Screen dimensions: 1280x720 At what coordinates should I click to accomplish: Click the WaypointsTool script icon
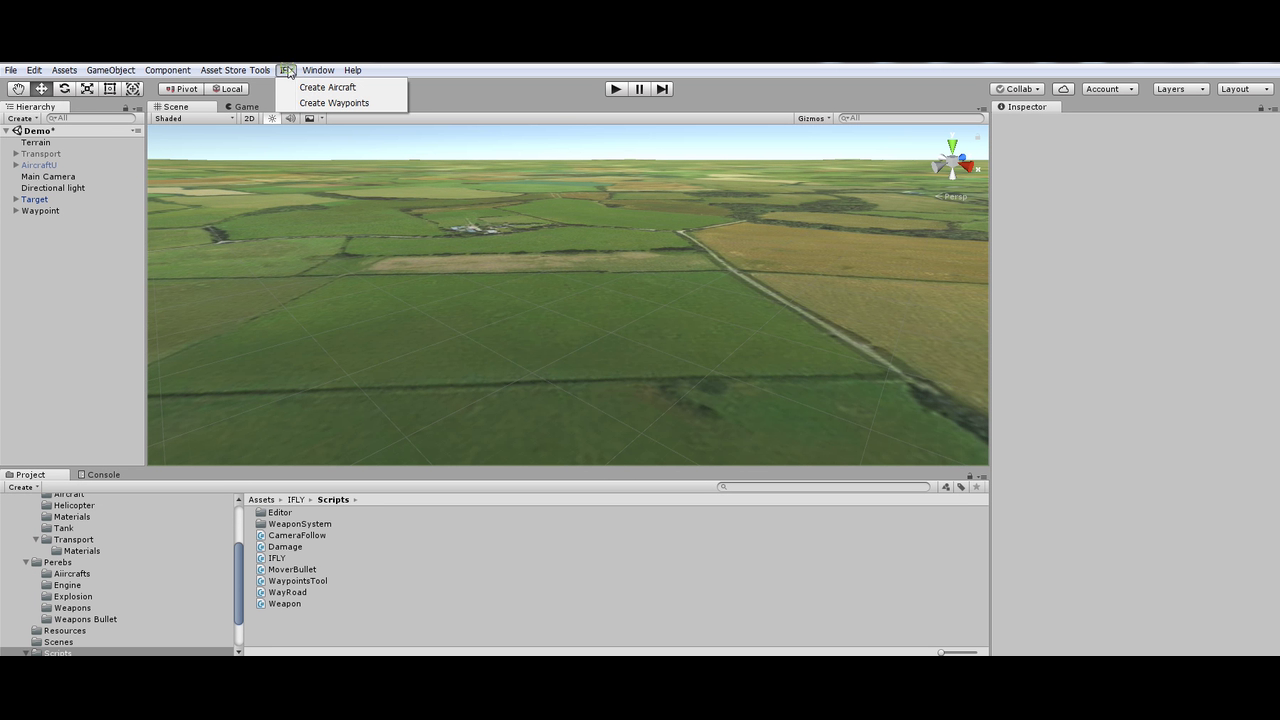point(261,581)
